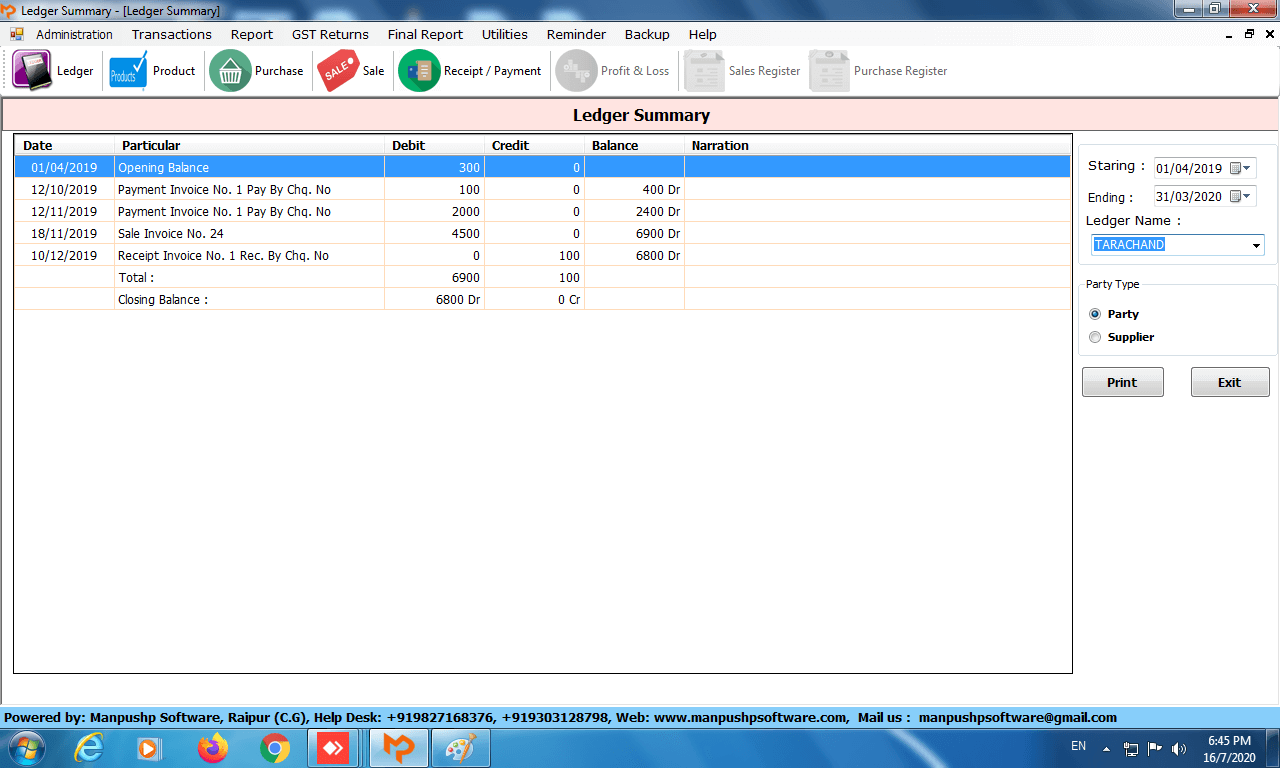Open the Paint taskbar icon

tap(460, 748)
